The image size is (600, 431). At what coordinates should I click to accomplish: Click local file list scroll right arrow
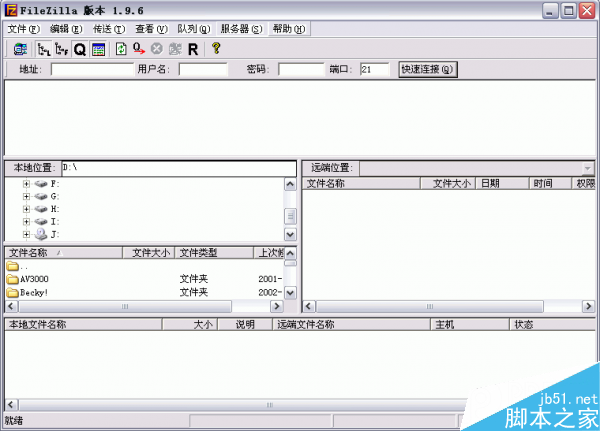click(x=277, y=306)
